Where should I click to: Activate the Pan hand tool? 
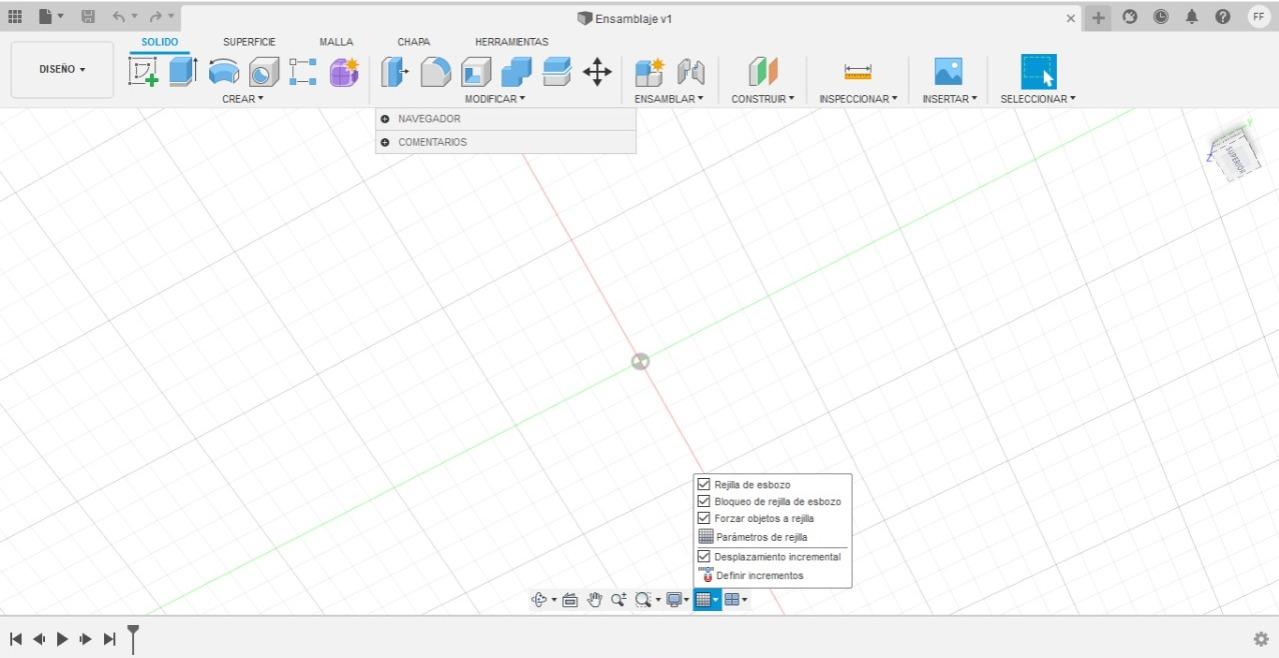(595, 600)
